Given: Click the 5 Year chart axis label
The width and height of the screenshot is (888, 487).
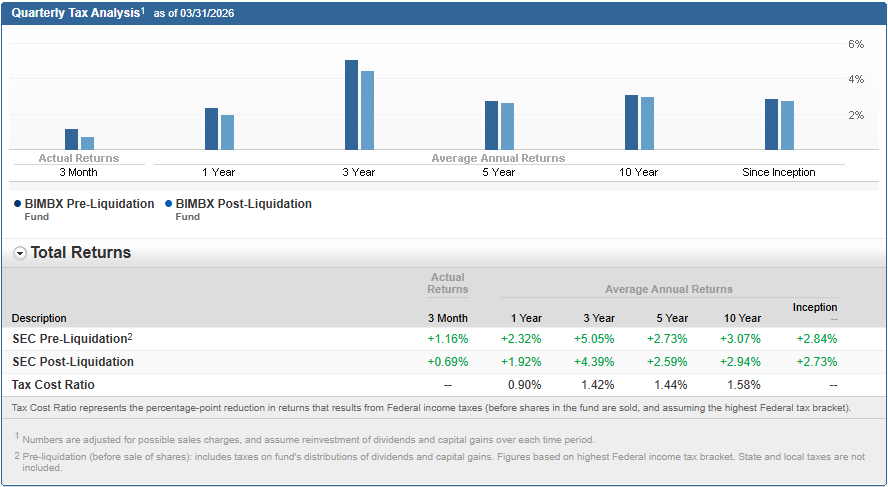Looking at the screenshot, I should click(x=498, y=172).
